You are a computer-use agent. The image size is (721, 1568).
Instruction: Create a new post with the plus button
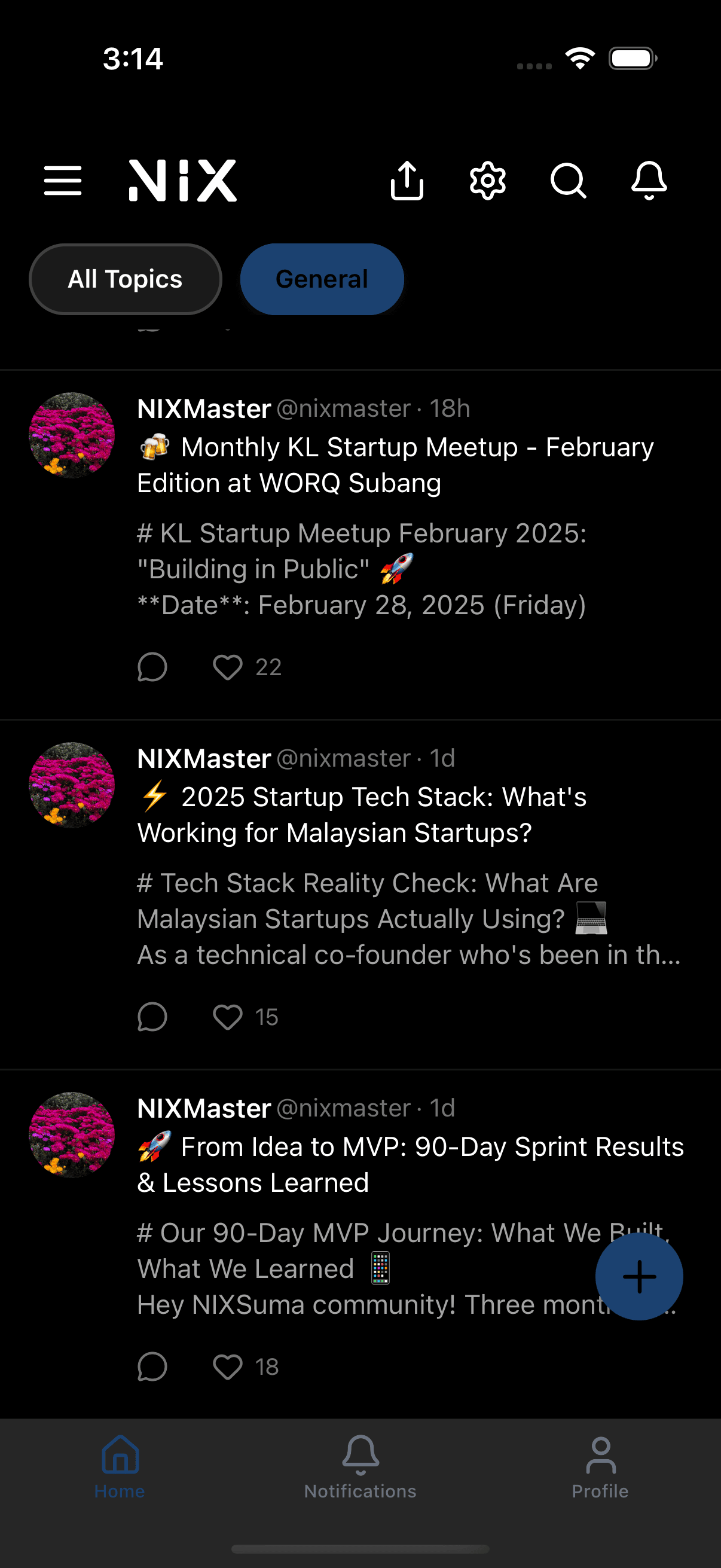point(640,1276)
